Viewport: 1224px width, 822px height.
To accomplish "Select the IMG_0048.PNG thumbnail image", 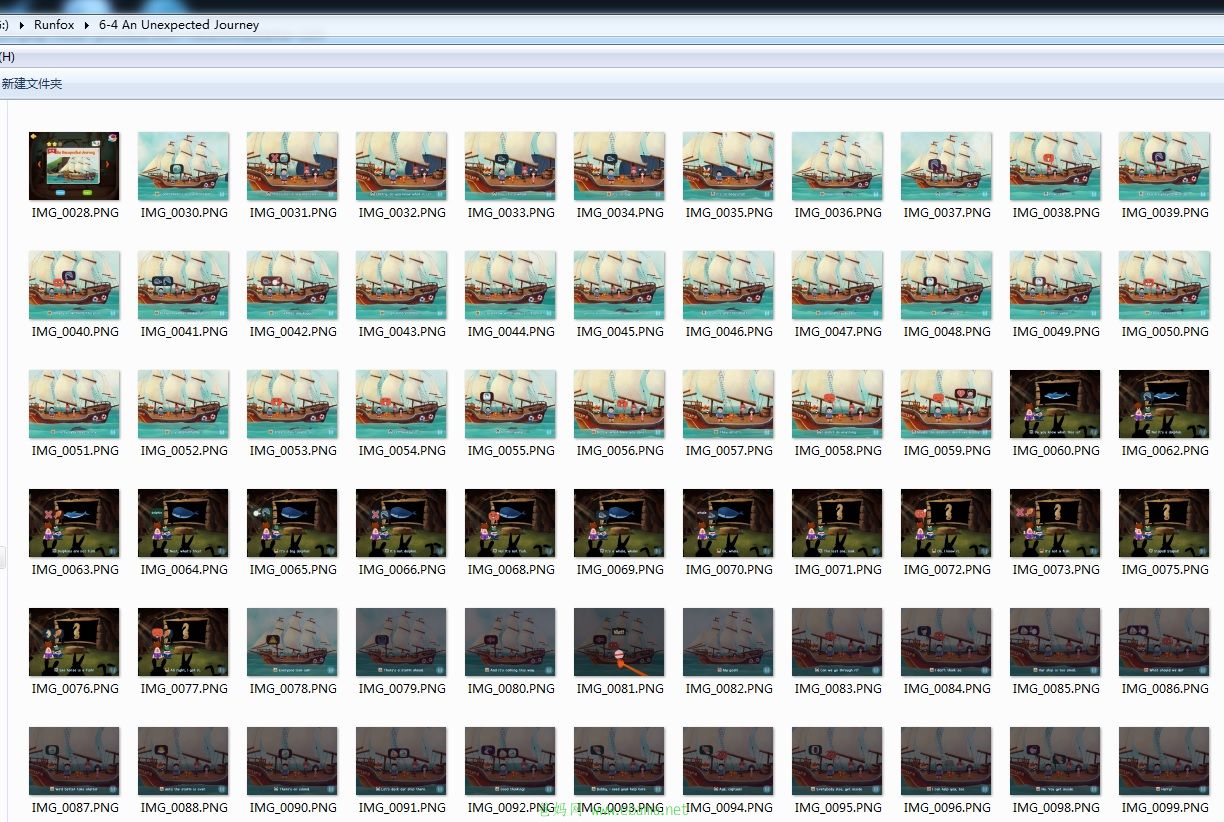I will 946,285.
